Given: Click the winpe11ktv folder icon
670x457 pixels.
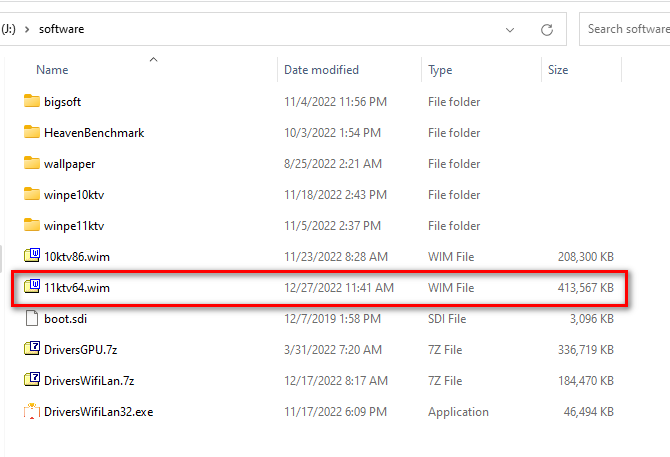Looking at the screenshot, I should (32, 225).
